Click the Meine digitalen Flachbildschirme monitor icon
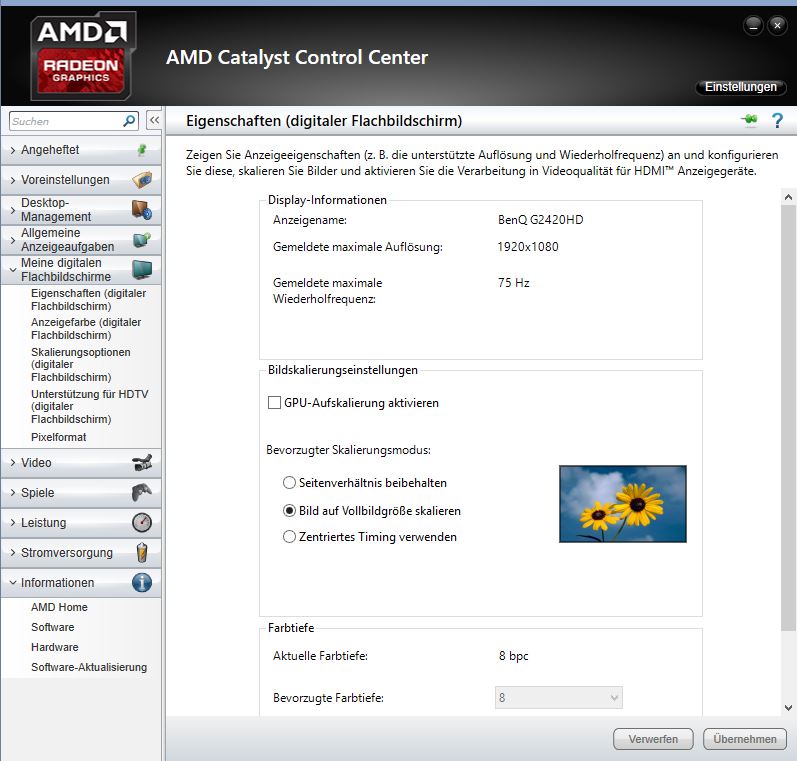This screenshot has width=797, height=761. 142,269
